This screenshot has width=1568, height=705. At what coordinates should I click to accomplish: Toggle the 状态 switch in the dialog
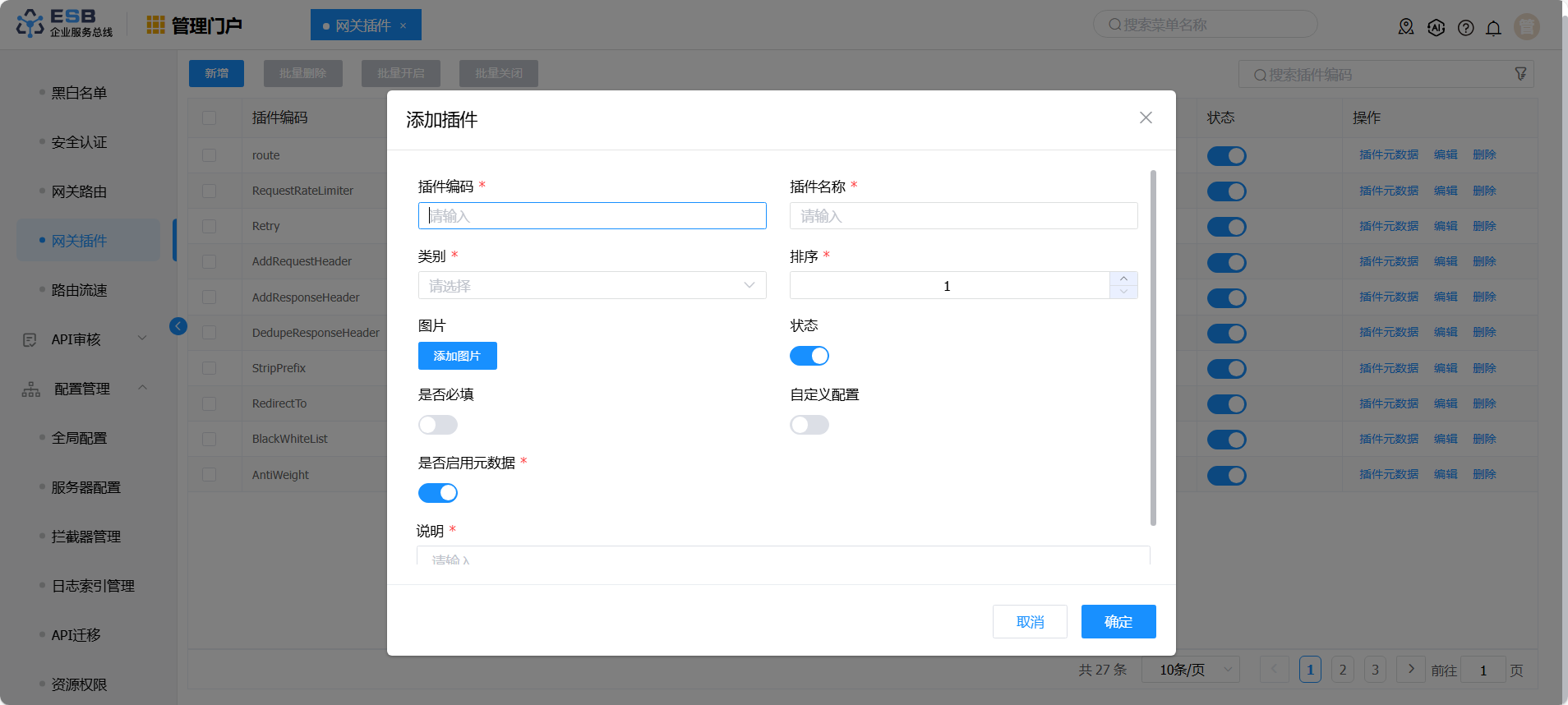[809, 356]
